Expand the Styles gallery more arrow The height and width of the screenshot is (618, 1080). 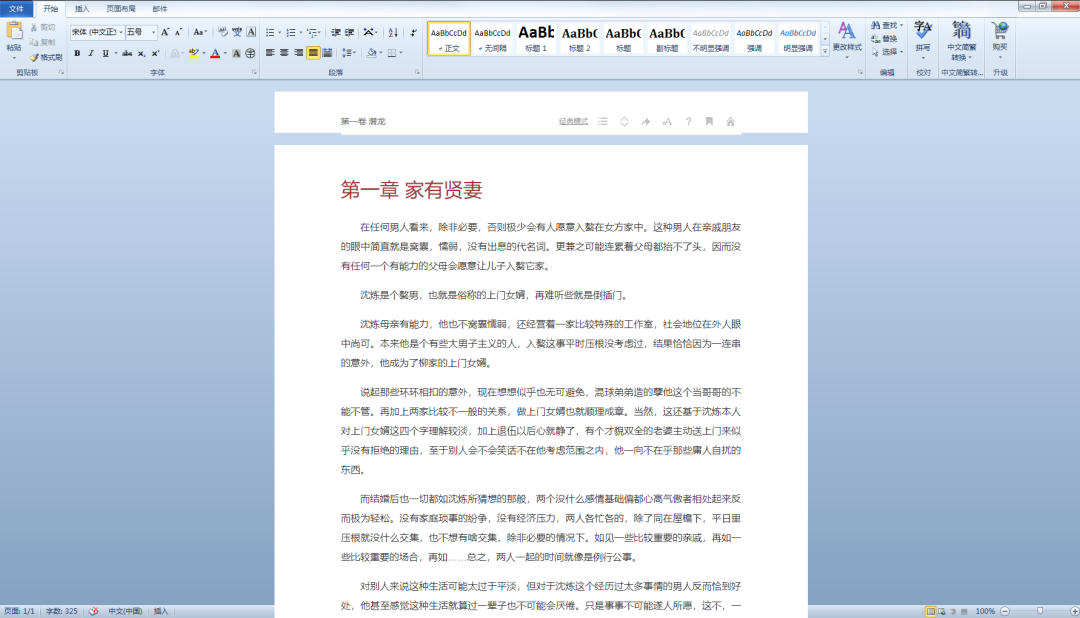tap(824, 51)
